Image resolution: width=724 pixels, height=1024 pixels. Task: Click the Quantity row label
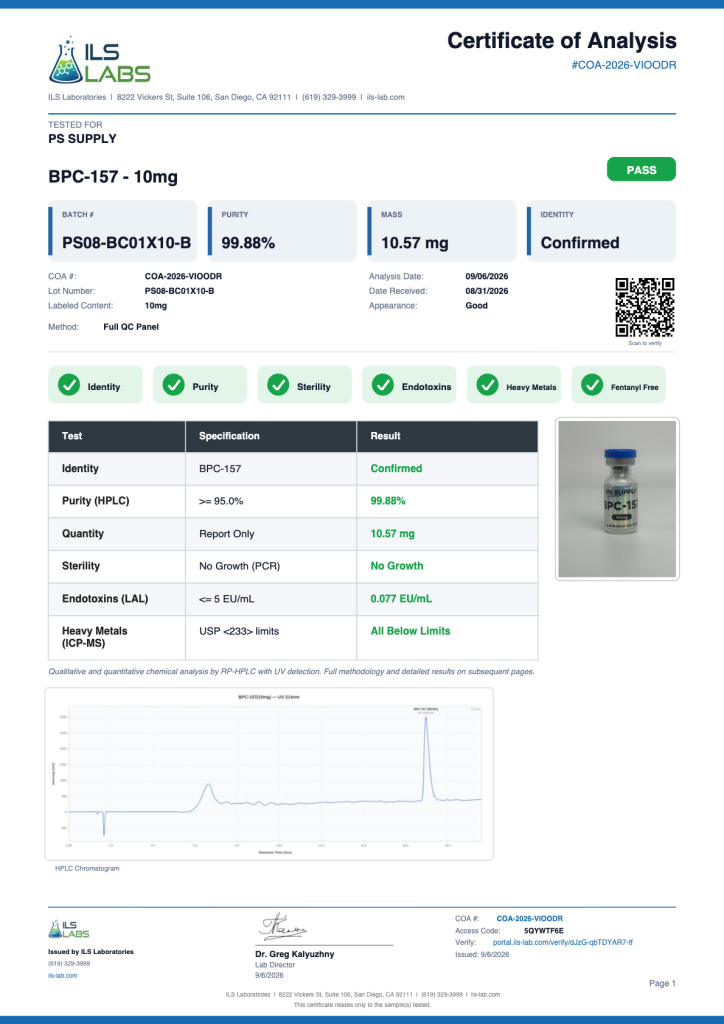[x=83, y=534]
